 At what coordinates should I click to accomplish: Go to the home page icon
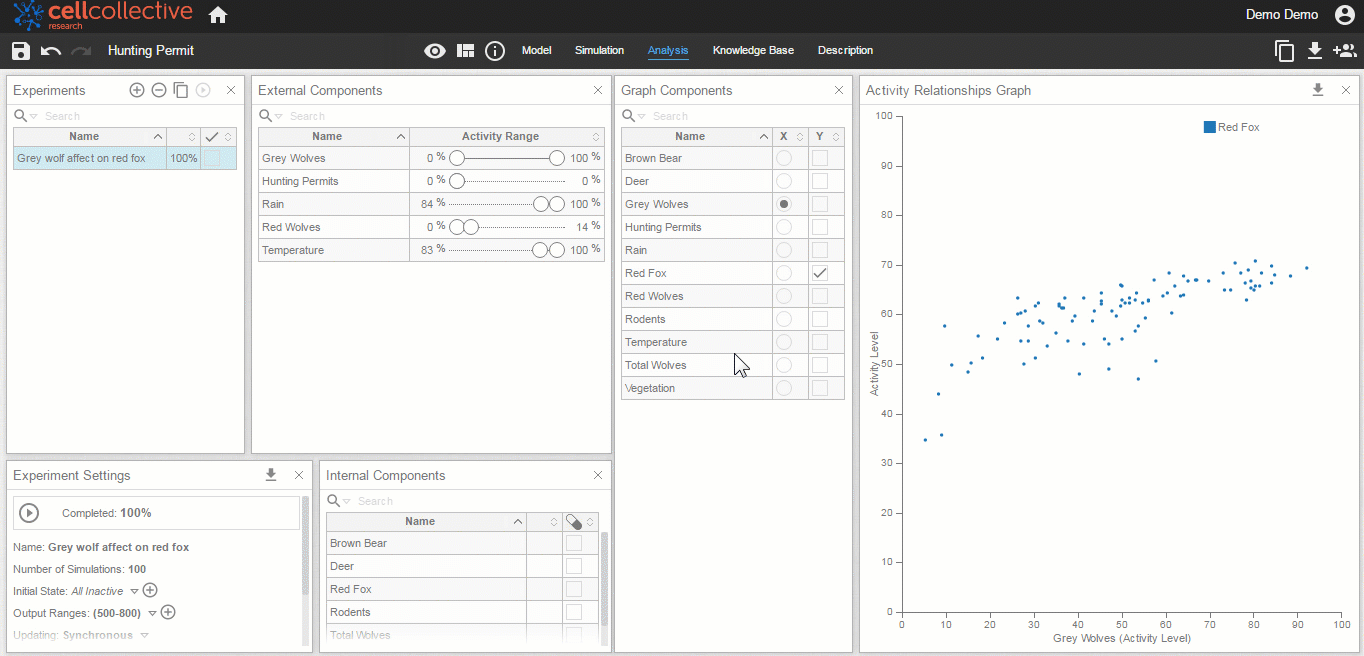point(217,15)
